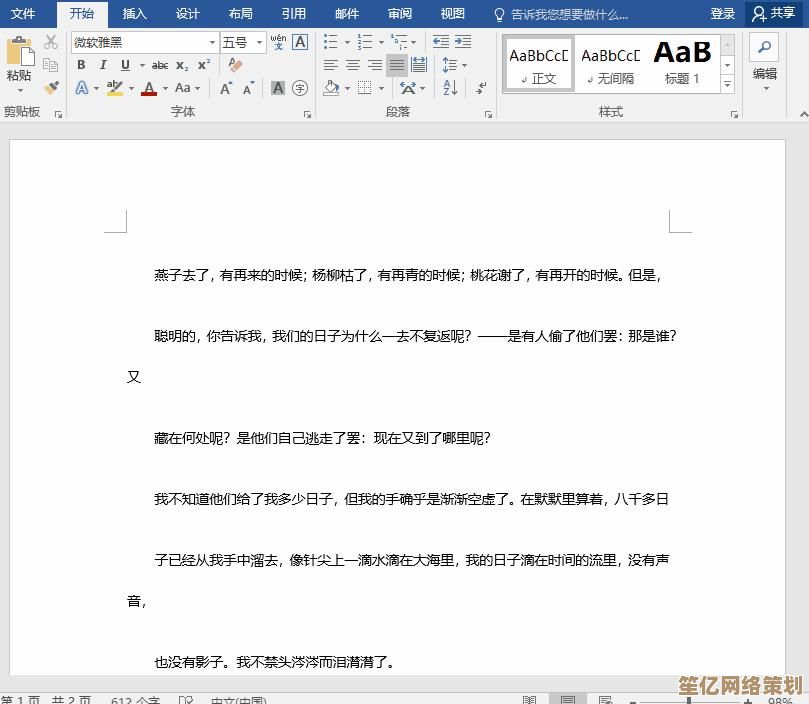This screenshot has height=704, width=809.
Task: Align paragraph to the right
Action: pos(375,65)
